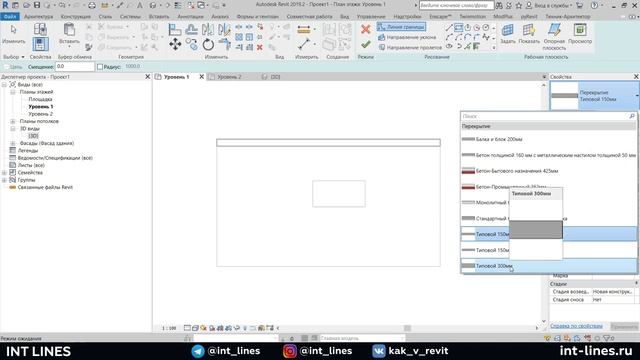Viewport: 640px width, 360px height.
Task: Switch to the Уровень 2 view tab
Action: point(229,77)
